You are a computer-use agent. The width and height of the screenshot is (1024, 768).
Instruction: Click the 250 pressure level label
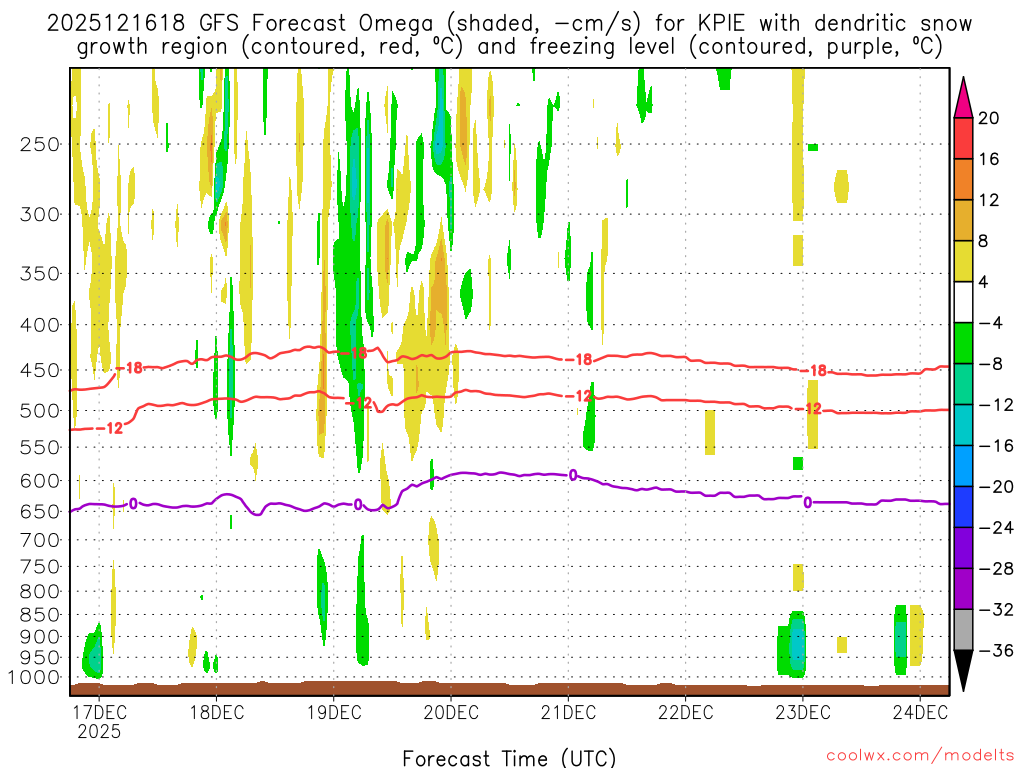coord(40,144)
